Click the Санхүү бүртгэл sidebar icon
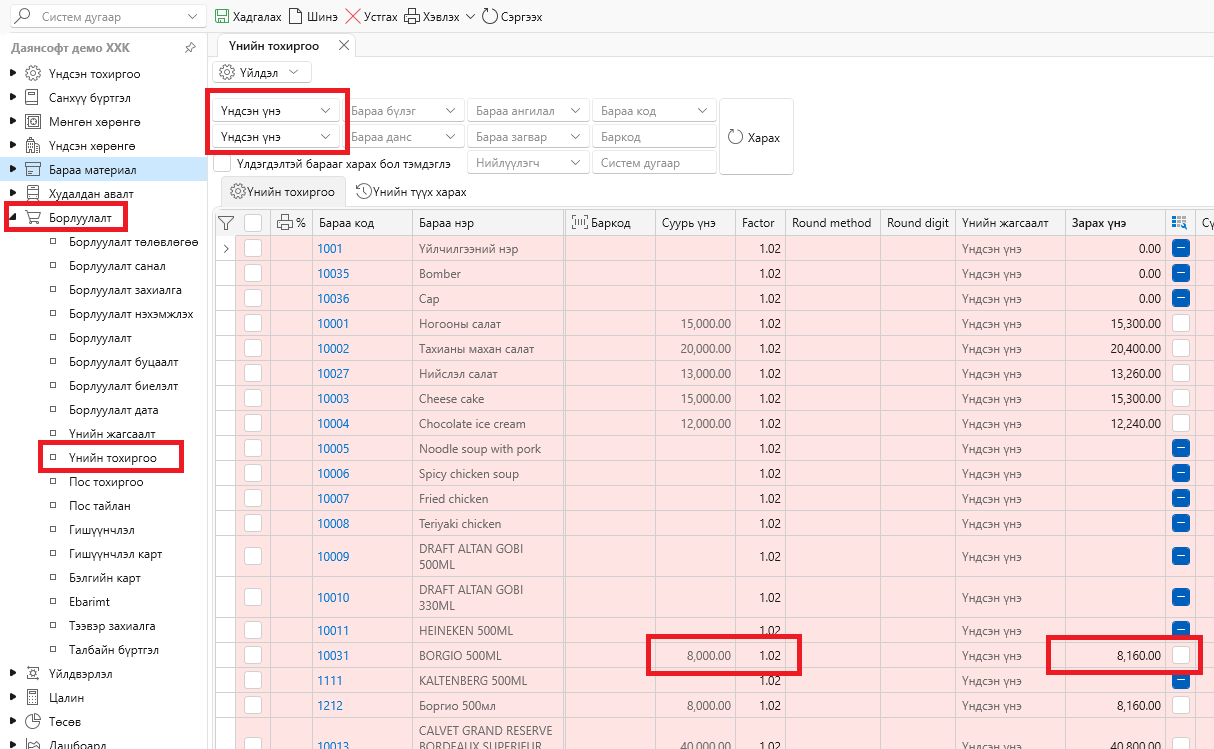Viewport: 1214px width, 749px height. point(32,98)
